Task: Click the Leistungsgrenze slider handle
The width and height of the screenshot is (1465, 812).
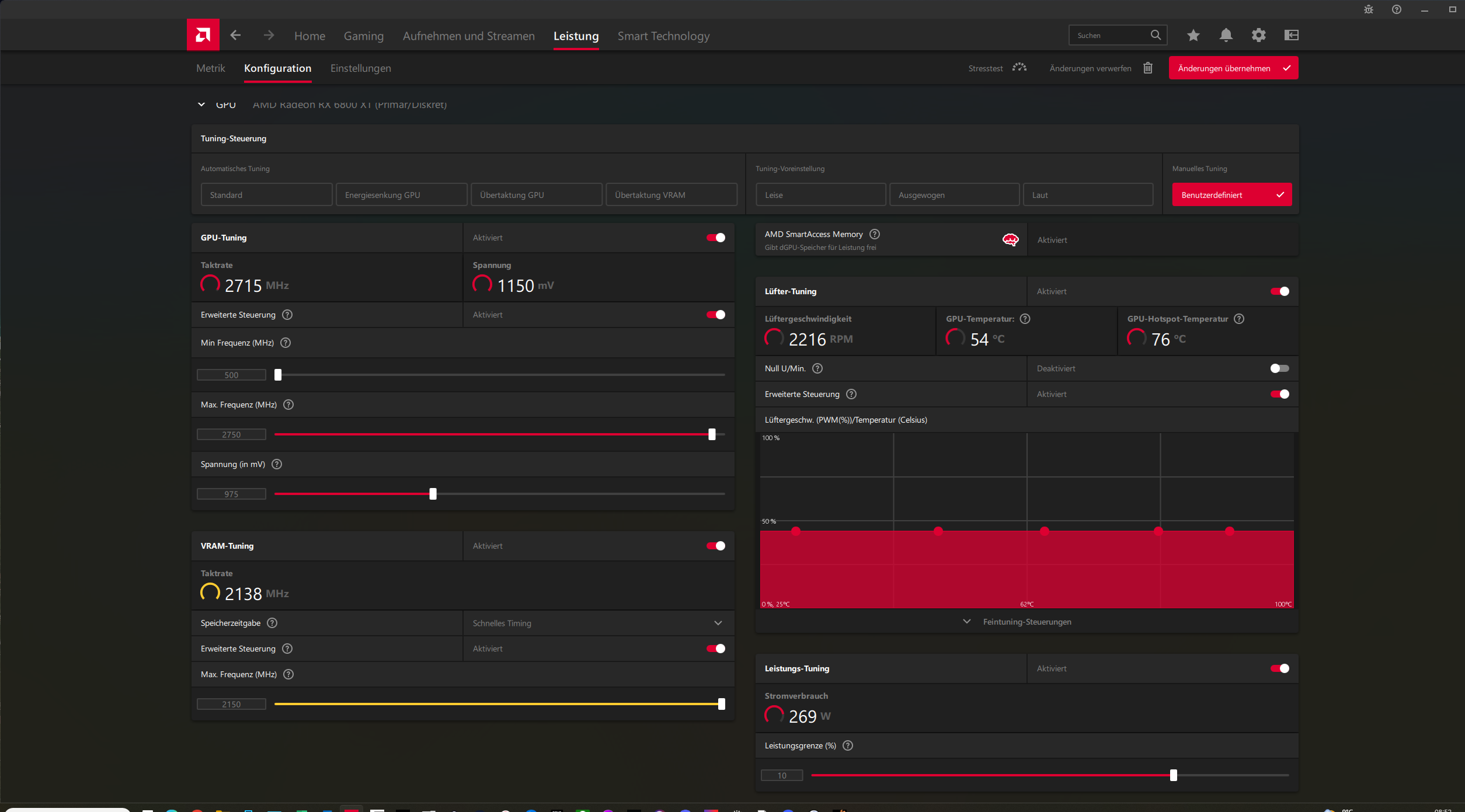Action: tap(1173, 775)
